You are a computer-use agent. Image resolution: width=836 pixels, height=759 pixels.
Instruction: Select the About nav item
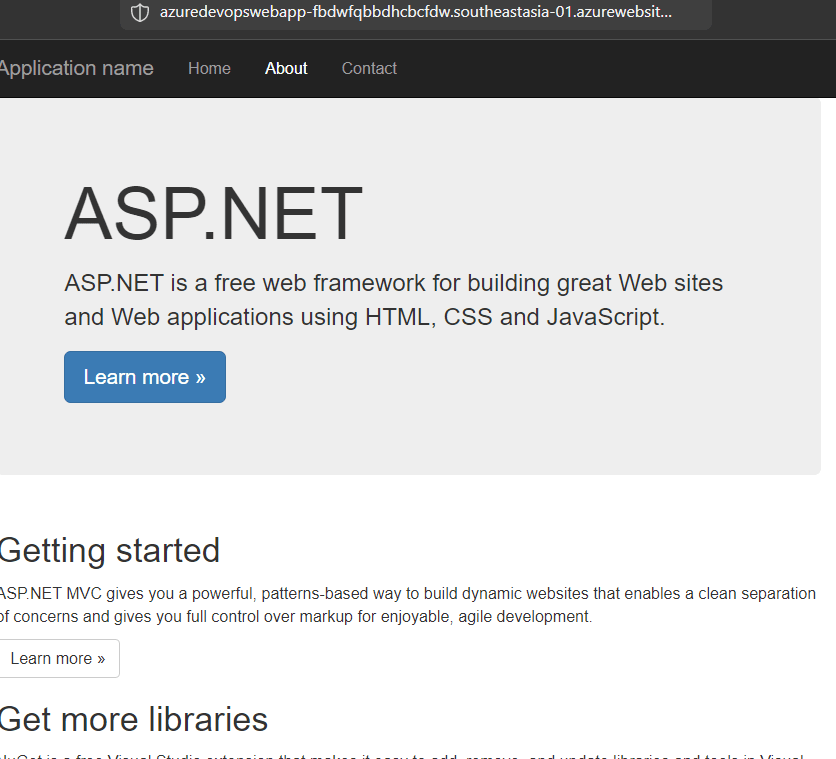(x=286, y=68)
